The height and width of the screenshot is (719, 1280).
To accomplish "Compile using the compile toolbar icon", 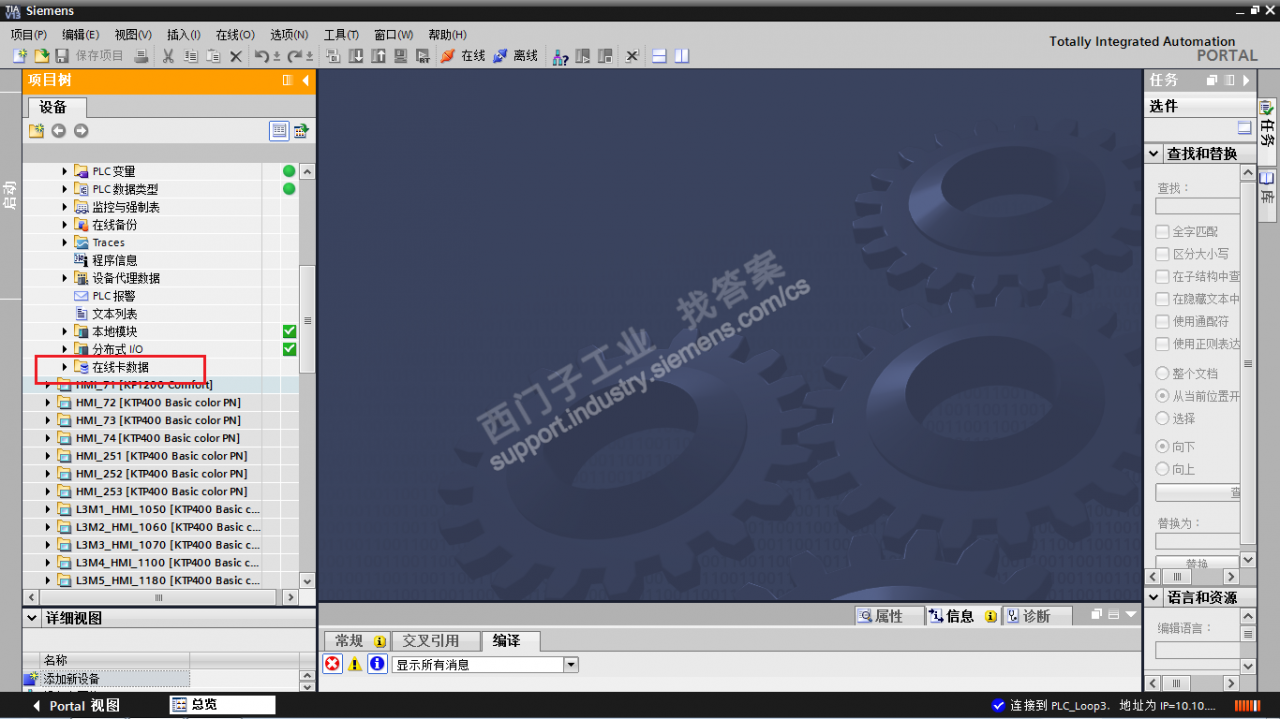I will pos(334,56).
